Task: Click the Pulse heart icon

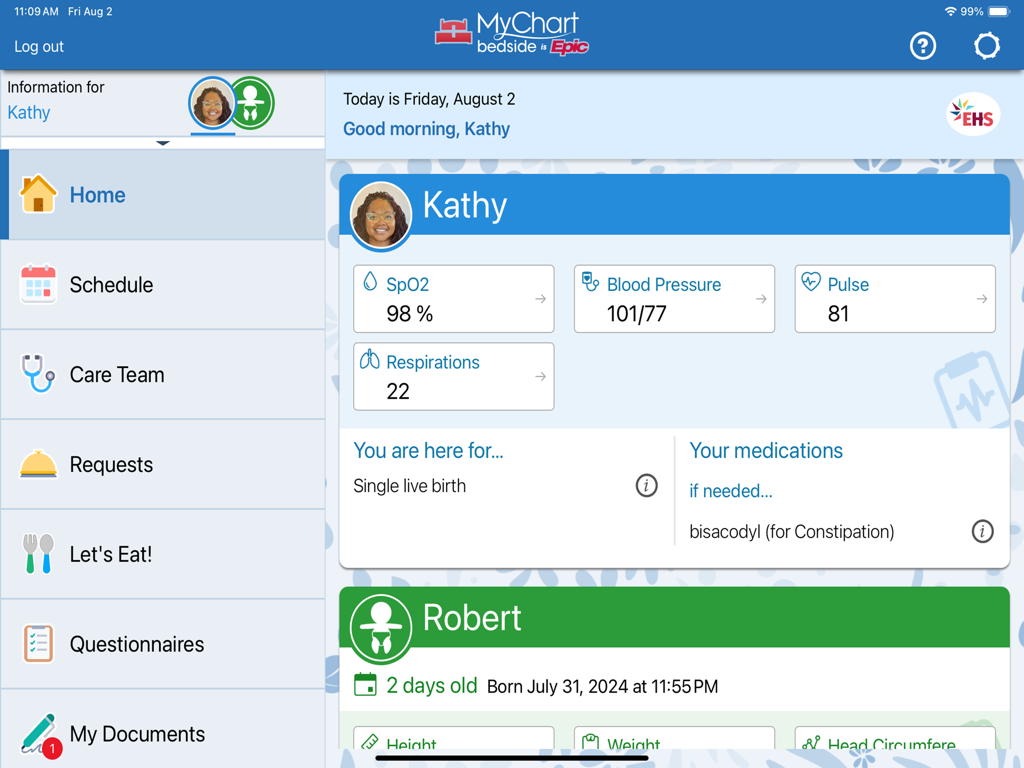Action: point(811,281)
